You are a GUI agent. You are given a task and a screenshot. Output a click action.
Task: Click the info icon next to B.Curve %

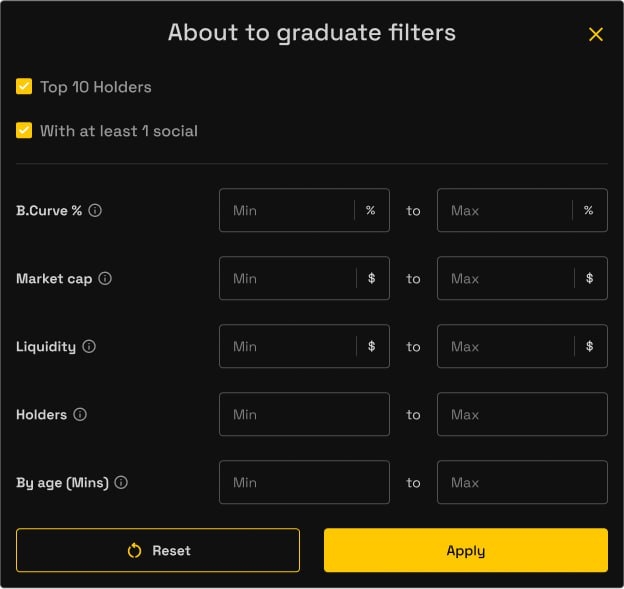95,211
